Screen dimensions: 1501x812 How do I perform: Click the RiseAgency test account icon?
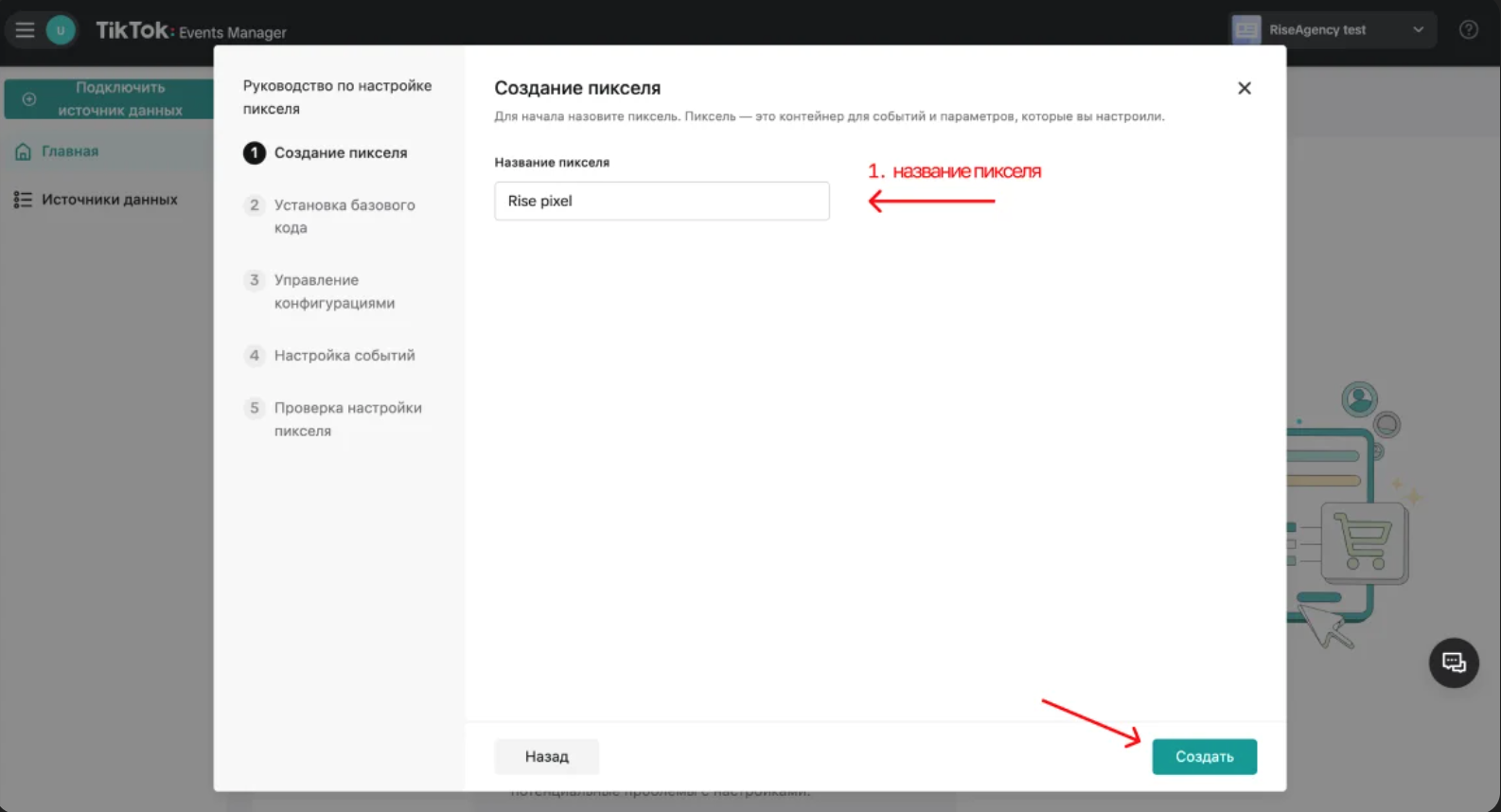click(x=1246, y=30)
